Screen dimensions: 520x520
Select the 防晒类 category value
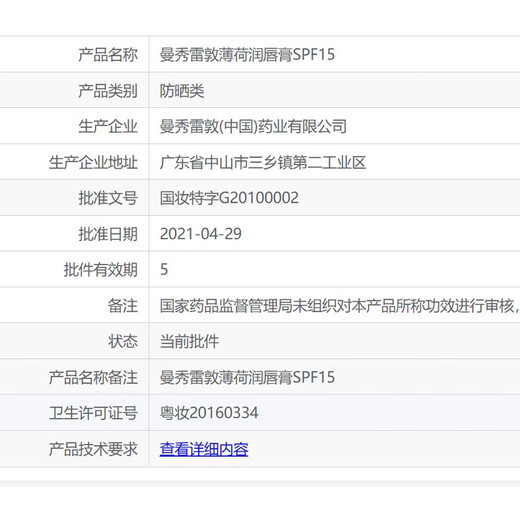coord(182,90)
